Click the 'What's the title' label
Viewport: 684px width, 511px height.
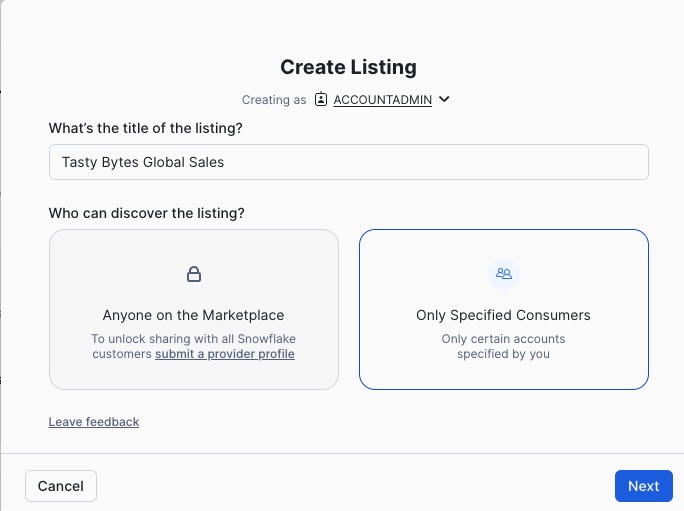(x=146, y=128)
